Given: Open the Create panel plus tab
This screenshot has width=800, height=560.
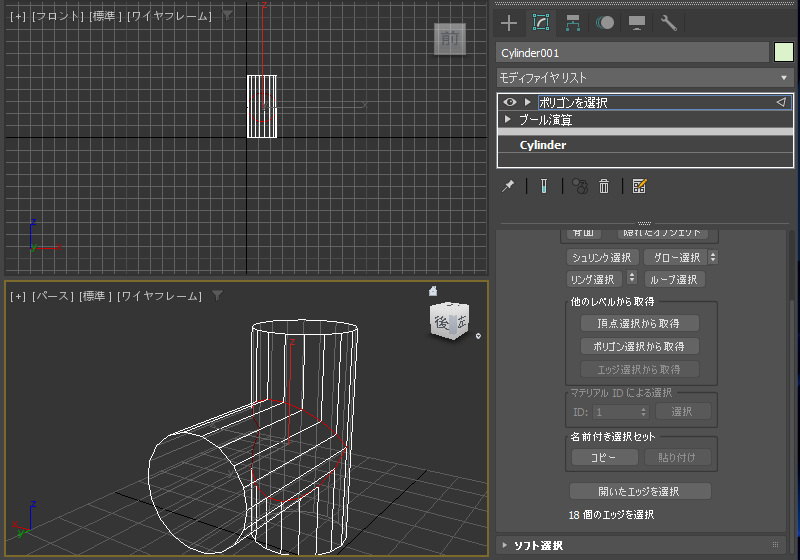Looking at the screenshot, I should (x=509, y=23).
